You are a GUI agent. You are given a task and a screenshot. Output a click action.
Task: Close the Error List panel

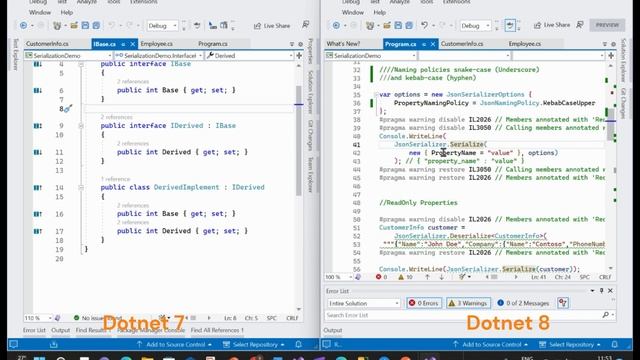[610, 291]
